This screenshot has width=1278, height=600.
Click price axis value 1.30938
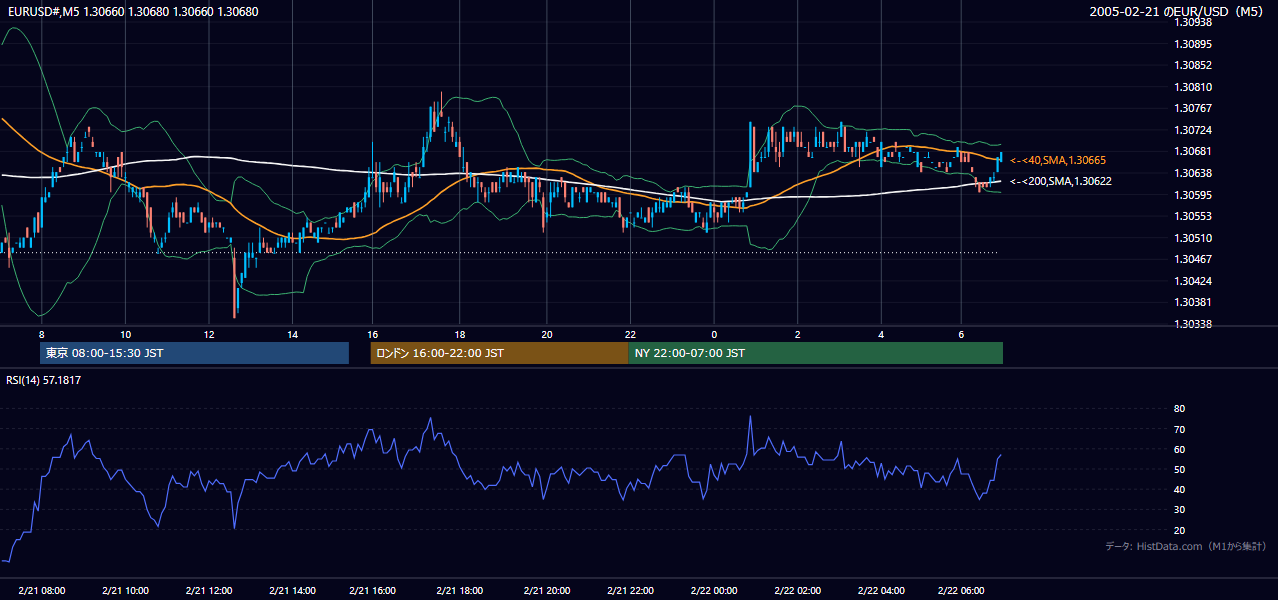1193,22
